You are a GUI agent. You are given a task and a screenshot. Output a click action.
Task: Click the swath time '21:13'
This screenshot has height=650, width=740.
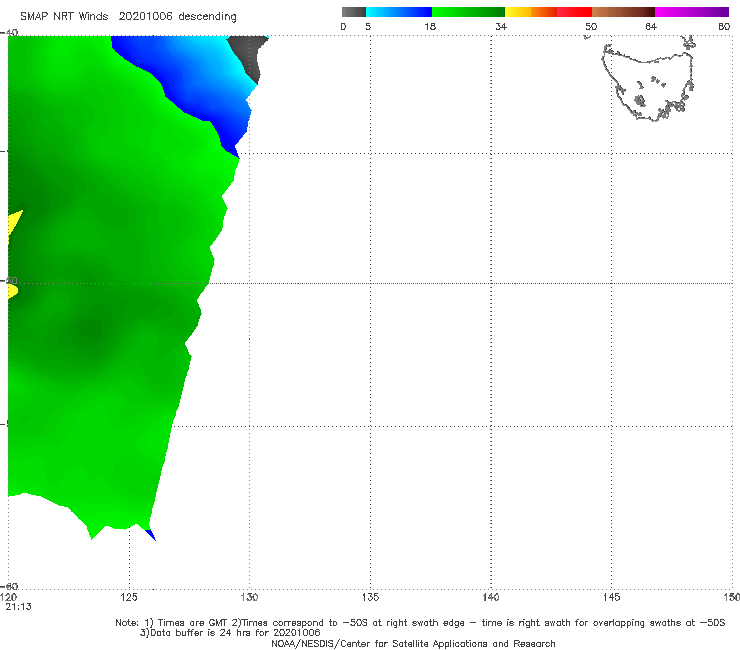coord(18,607)
